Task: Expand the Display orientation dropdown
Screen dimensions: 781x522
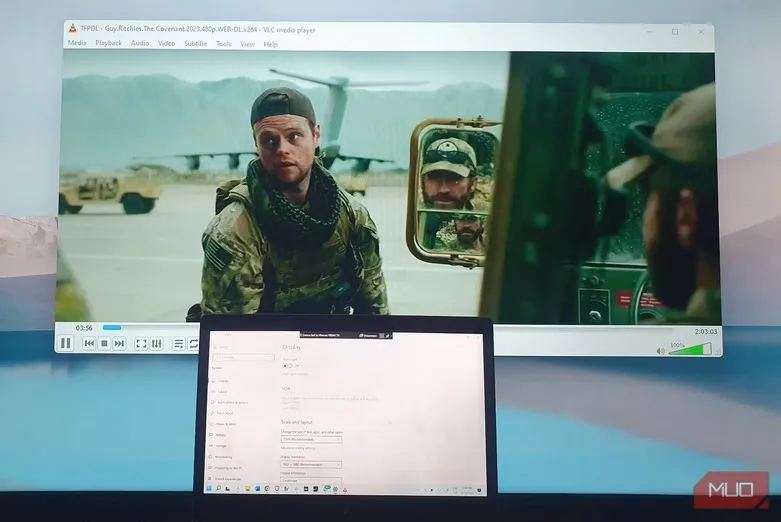Action: (x=311, y=481)
